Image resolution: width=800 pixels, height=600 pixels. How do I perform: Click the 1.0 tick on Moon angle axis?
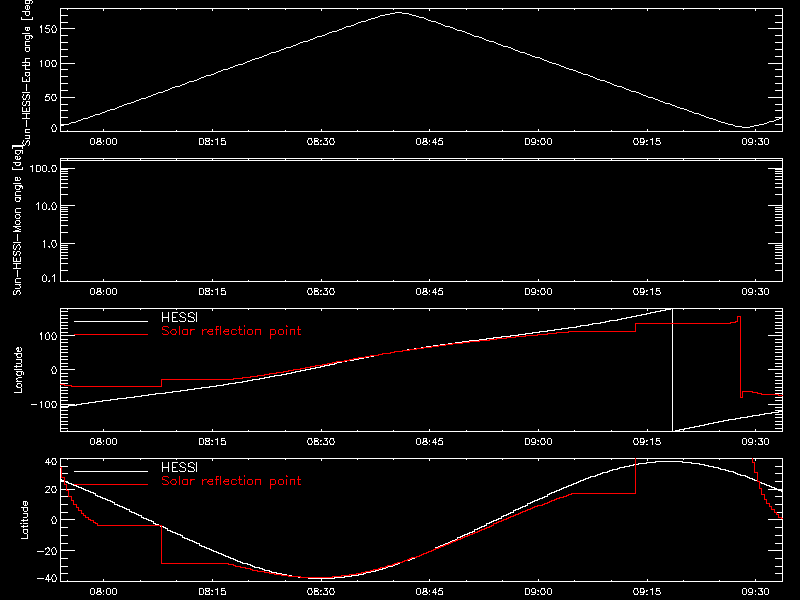[x=49, y=244]
